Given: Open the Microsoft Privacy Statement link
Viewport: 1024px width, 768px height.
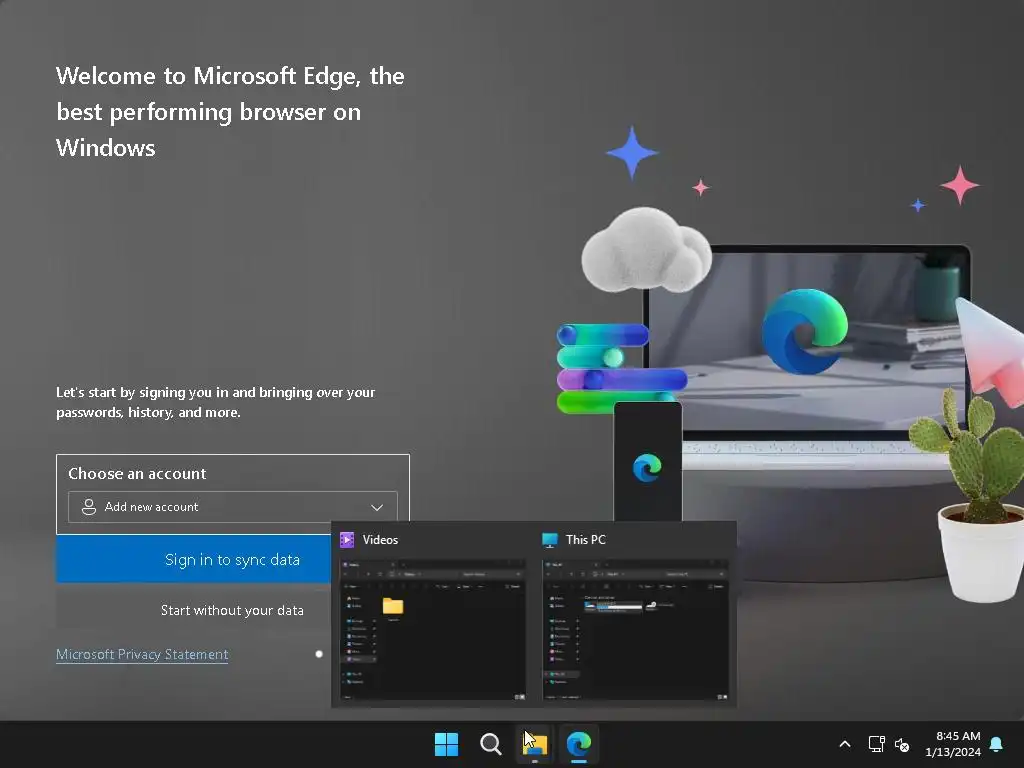Looking at the screenshot, I should pos(142,654).
